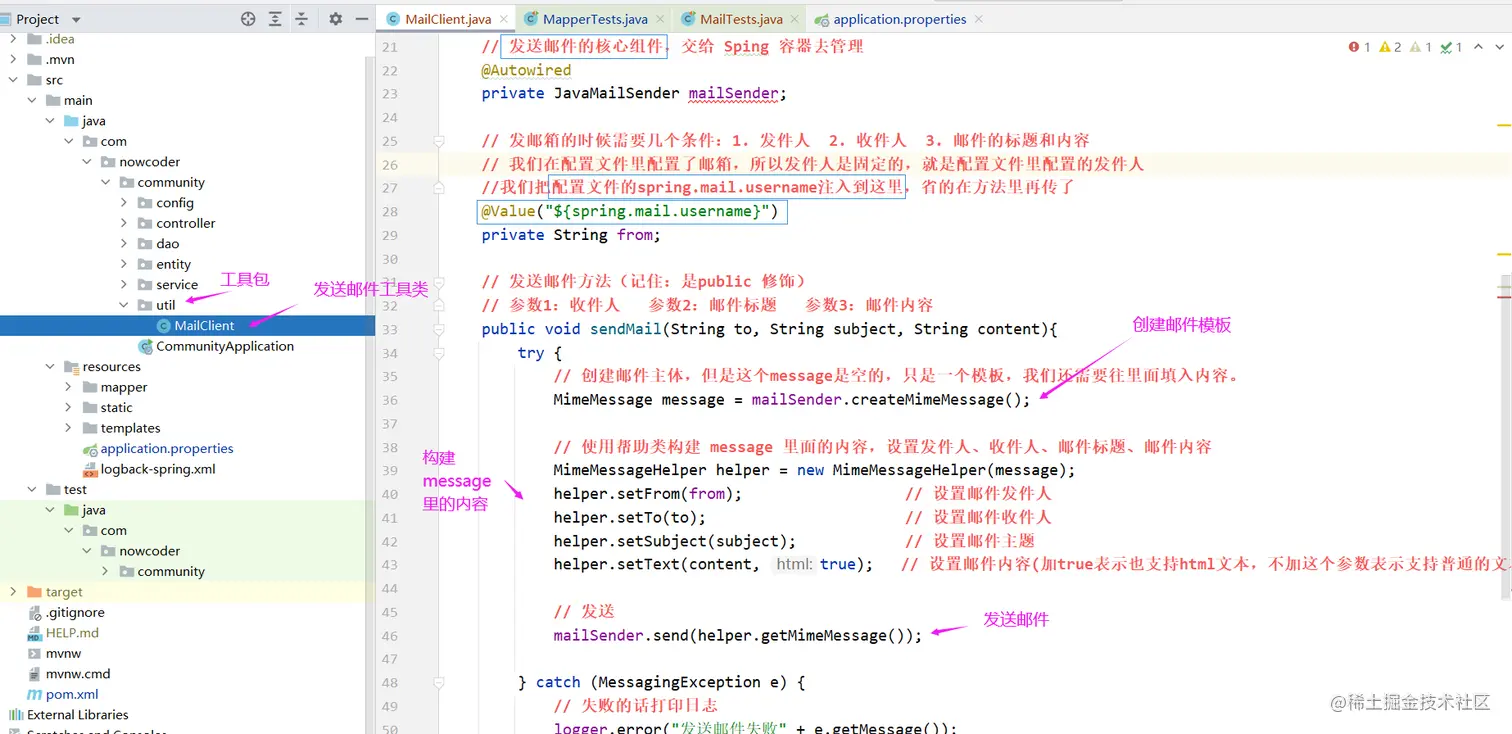Click the yellow warnings count showing 2
1512x734 pixels.
click(x=1390, y=47)
